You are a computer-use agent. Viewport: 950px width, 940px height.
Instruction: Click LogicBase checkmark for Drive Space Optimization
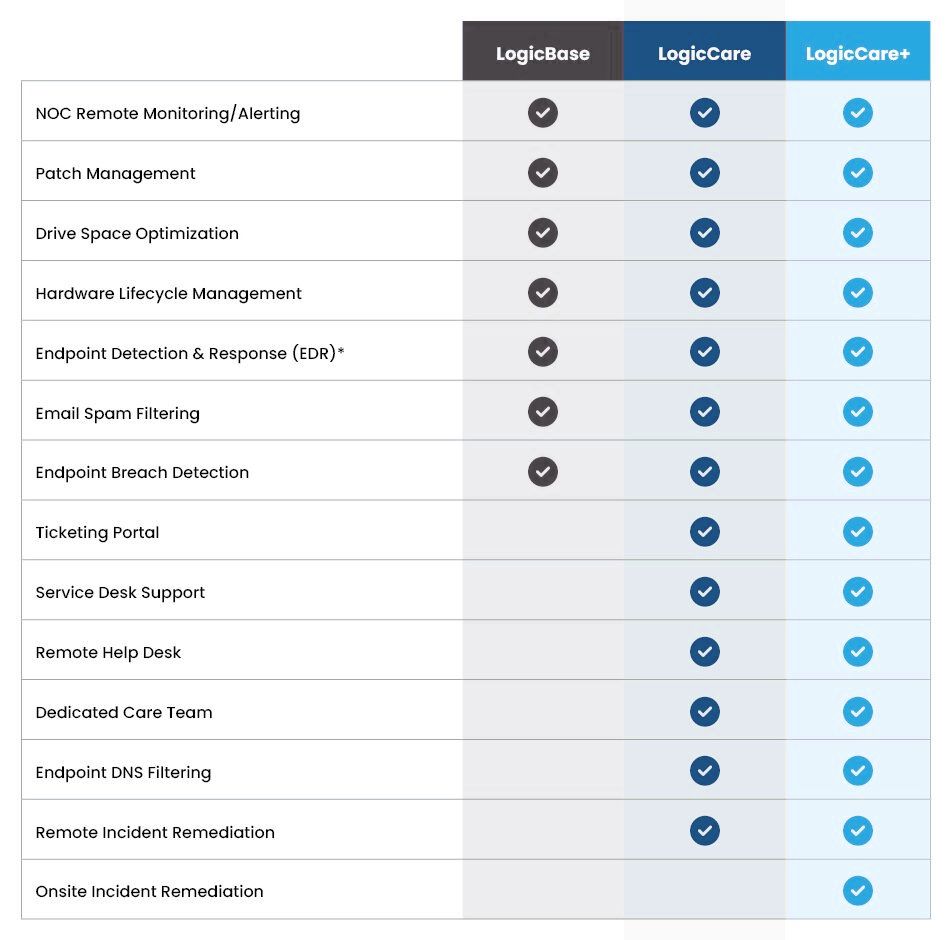click(543, 233)
